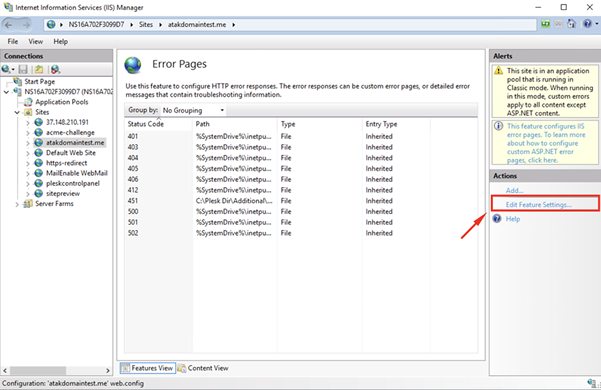
Task: Click Edit Feature Settings... link
Action: click(x=538, y=205)
